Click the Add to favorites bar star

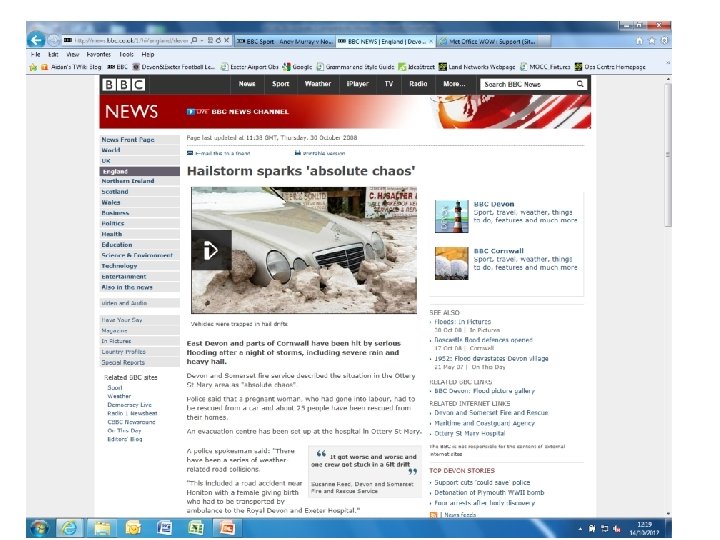(33, 67)
